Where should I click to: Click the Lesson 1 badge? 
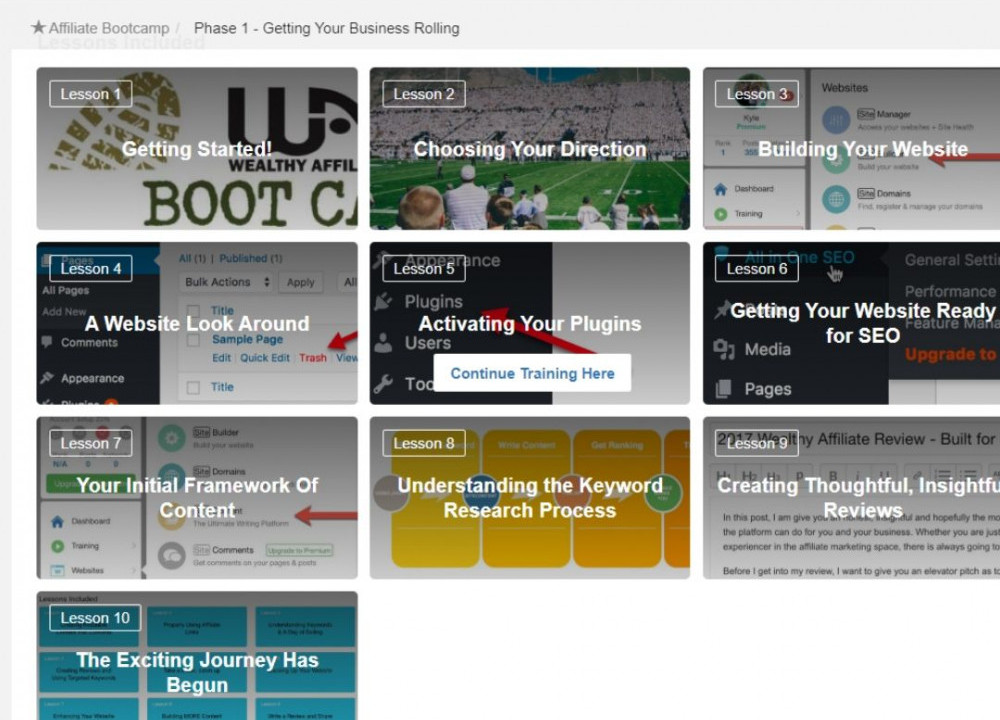click(91, 94)
